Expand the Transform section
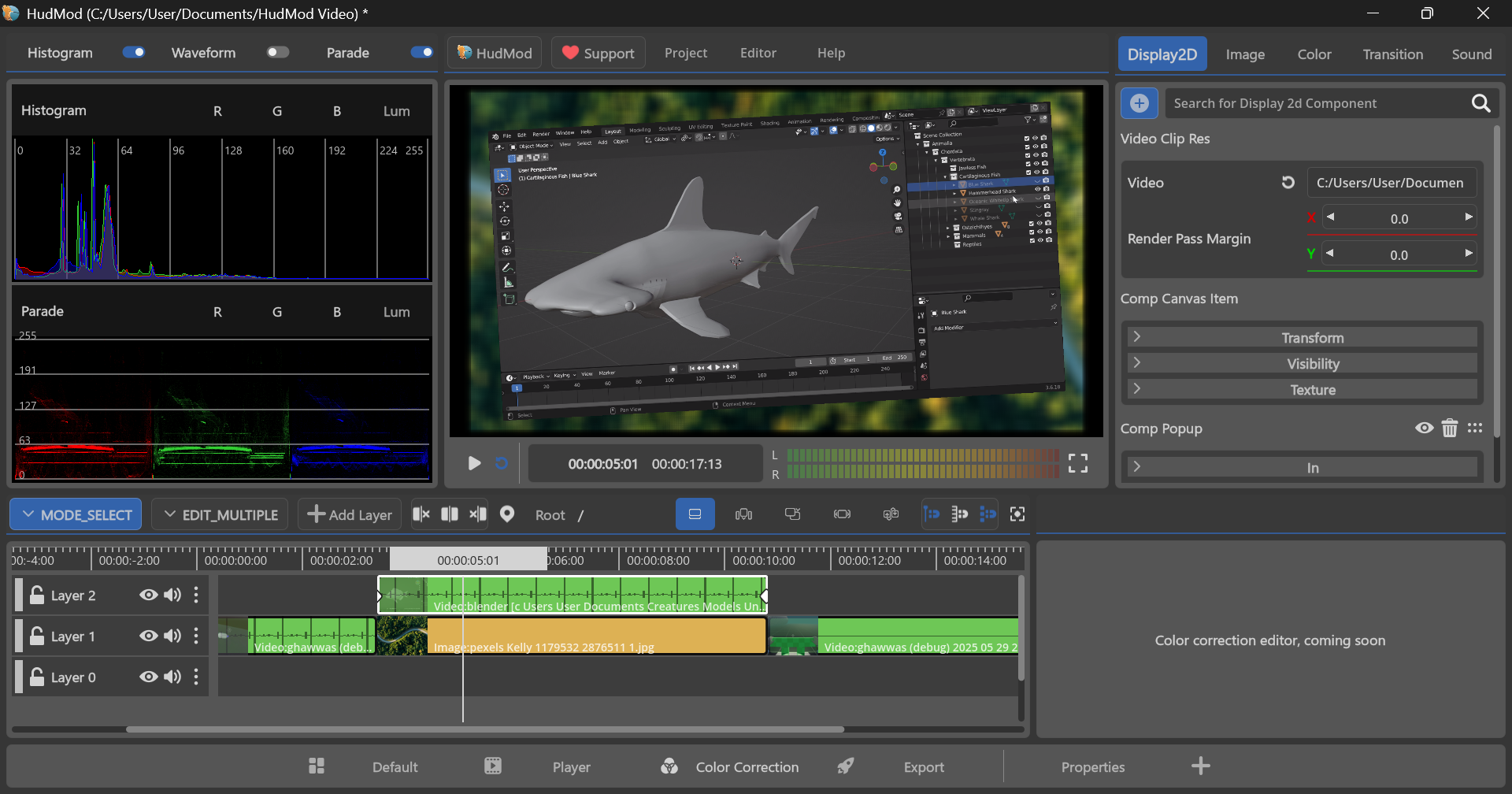This screenshot has width=1512, height=794. tap(1302, 337)
